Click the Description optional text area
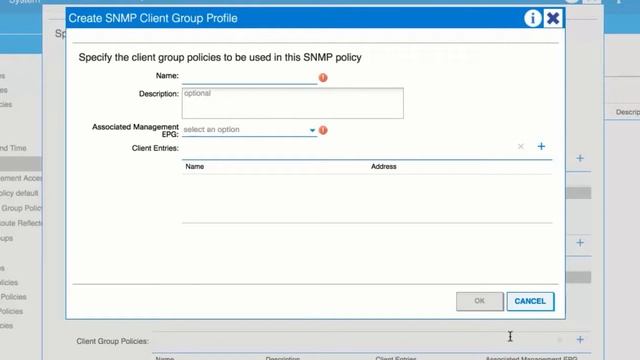The height and width of the screenshot is (360, 640). pos(293,103)
